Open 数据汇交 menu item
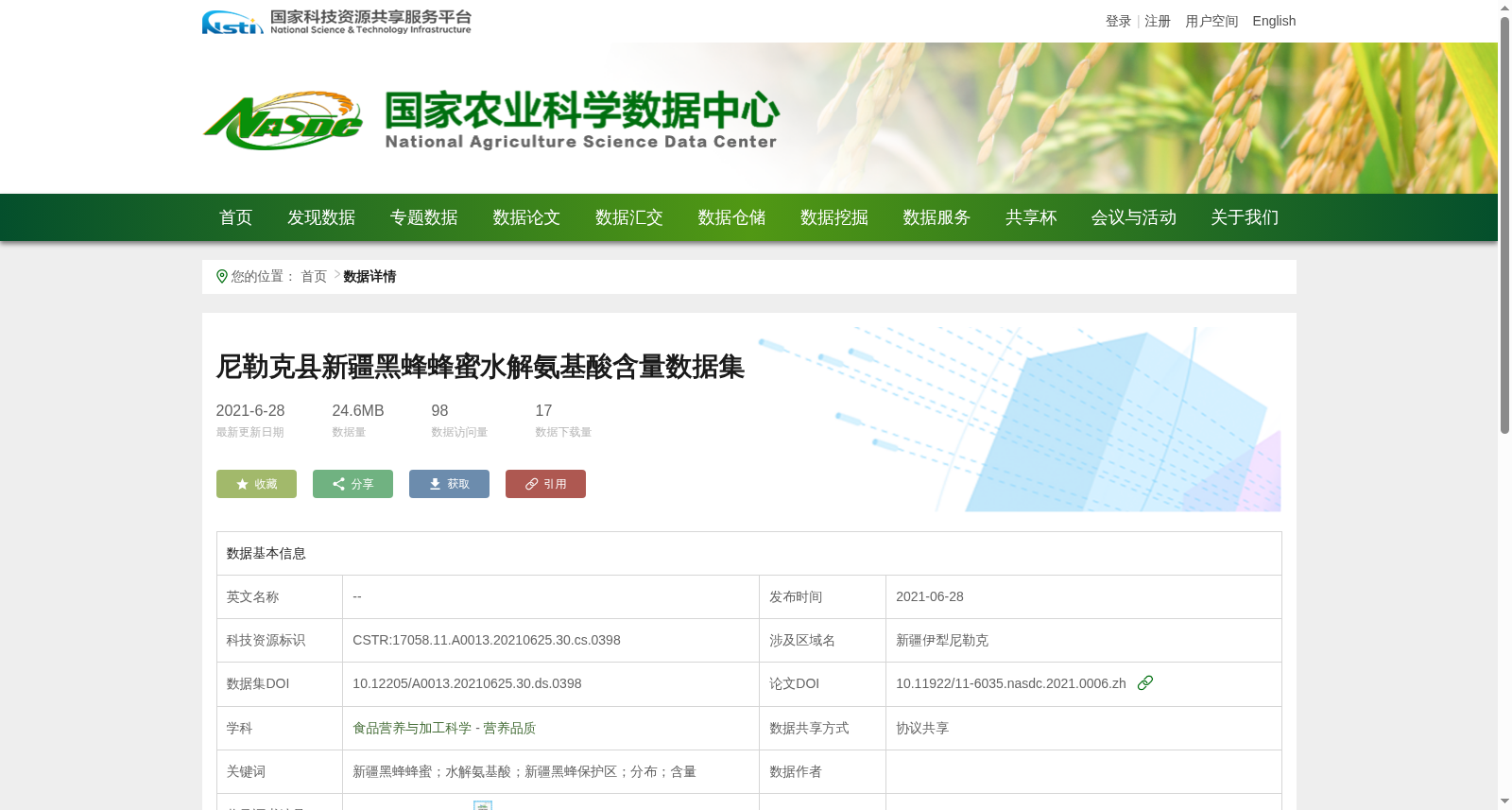The width and height of the screenshot is (1512, 810). tap(629, 217)
